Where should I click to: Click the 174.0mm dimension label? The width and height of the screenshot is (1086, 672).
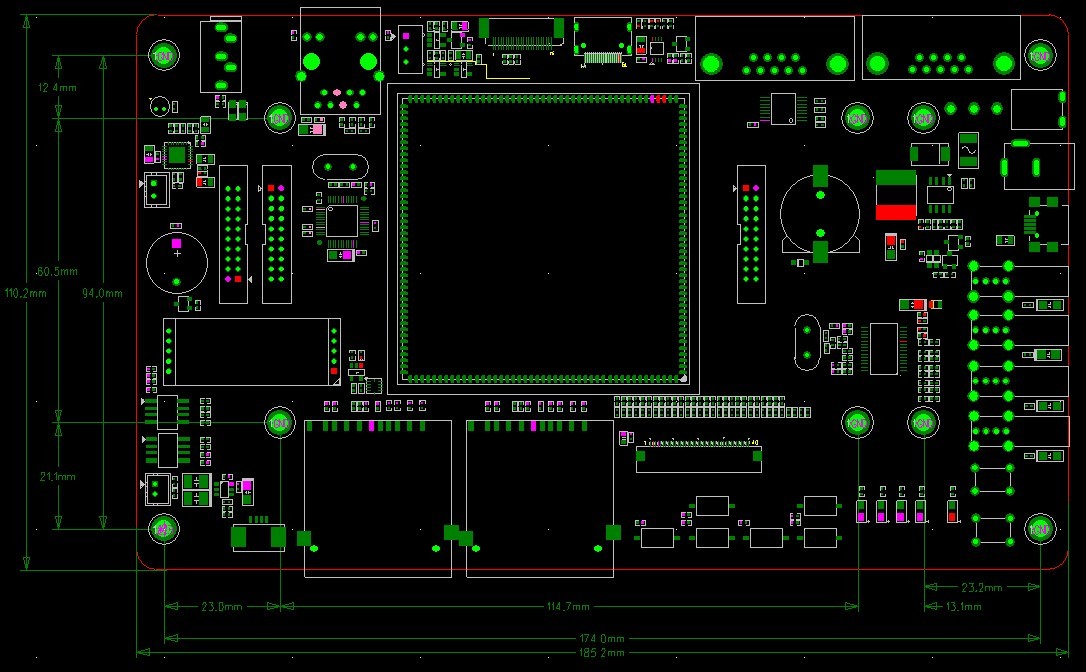pos(602,638)
